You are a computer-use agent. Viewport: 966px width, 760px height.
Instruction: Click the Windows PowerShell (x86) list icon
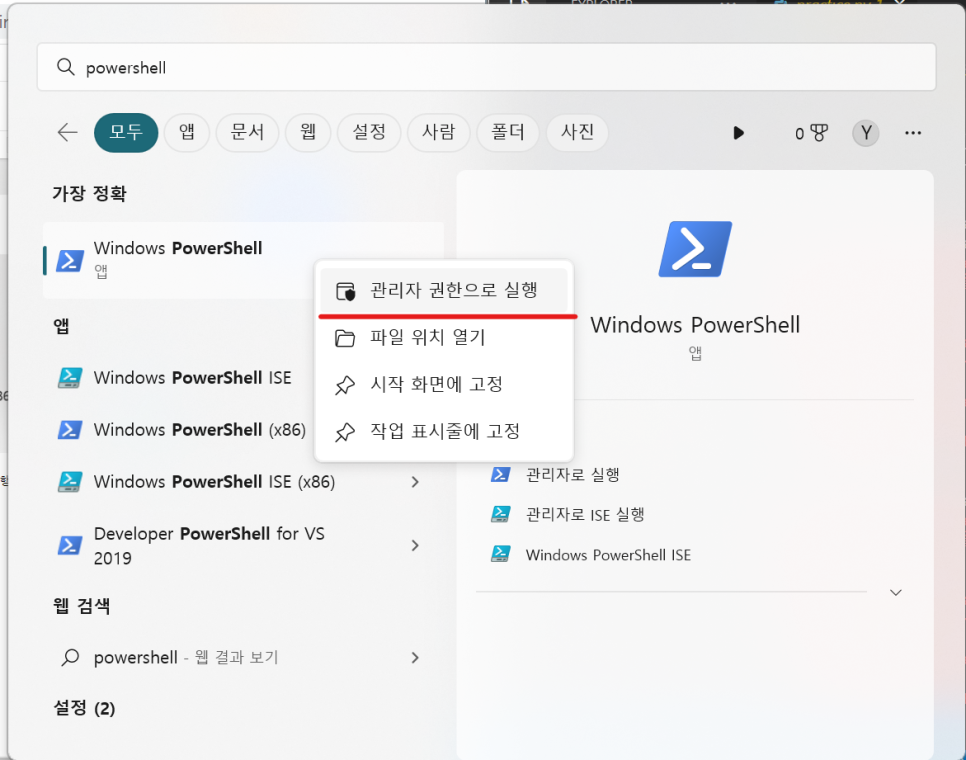tap(70, 429)
